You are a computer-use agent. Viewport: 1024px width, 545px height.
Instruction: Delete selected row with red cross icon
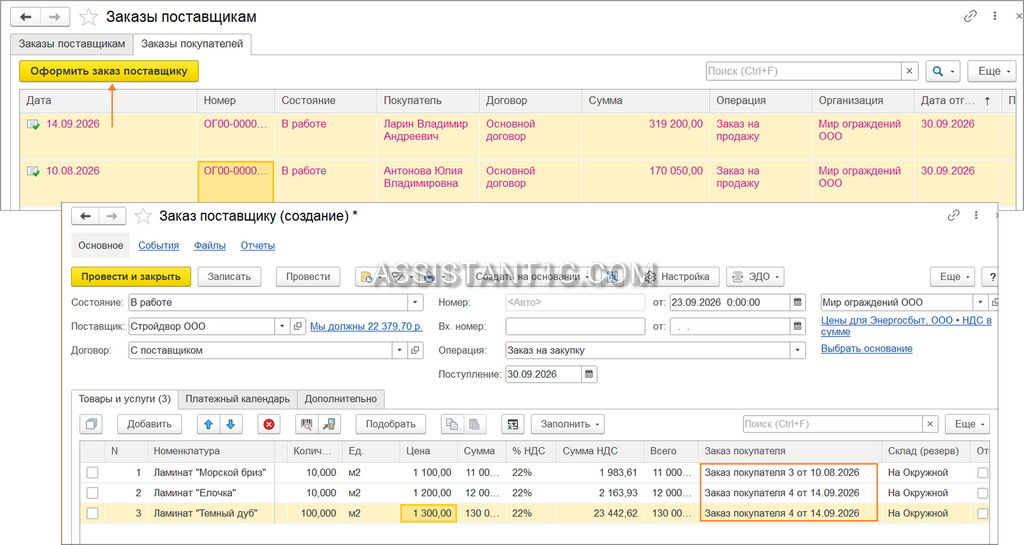(x=268, y=424)
